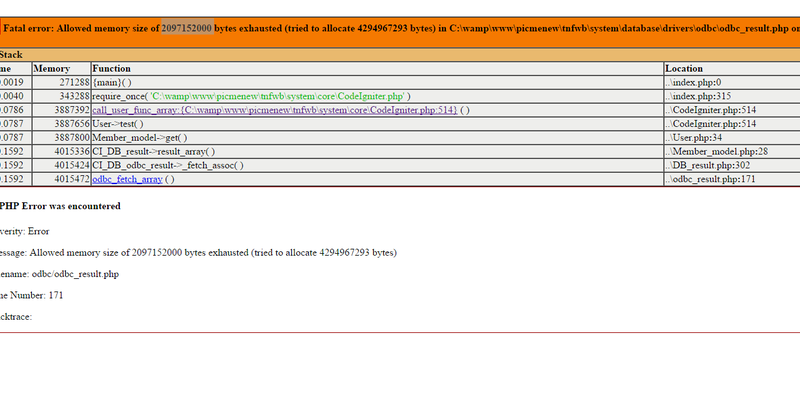Click location ..\DB_result.php:302
The height and width of the screenshot is (419, 800).
(x=707, y=165)
